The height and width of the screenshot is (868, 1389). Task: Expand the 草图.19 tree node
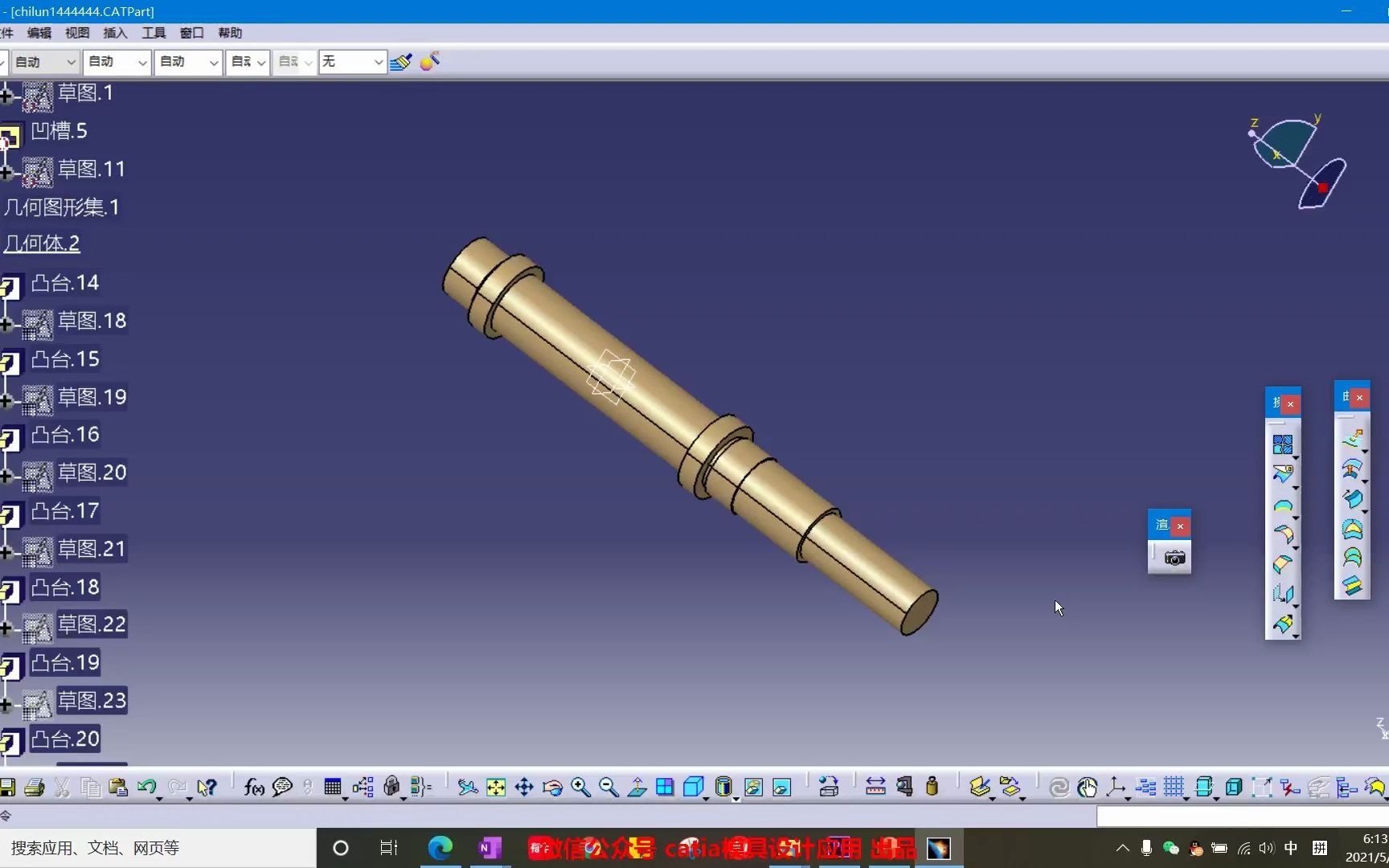pos(6,400)
